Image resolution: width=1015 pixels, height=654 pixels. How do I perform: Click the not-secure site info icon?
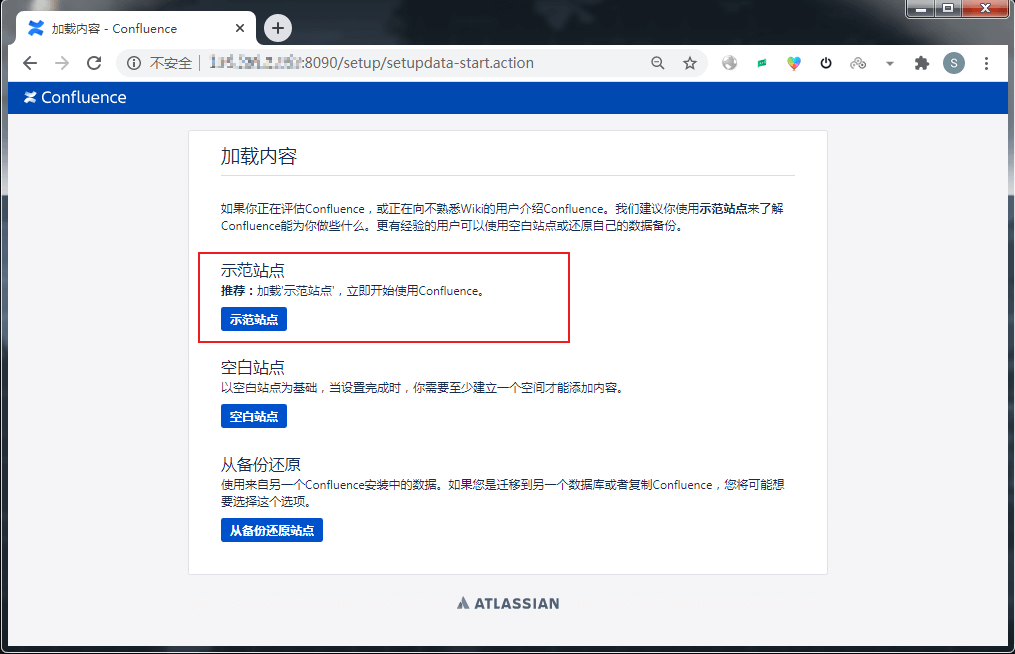pos(133,63)
